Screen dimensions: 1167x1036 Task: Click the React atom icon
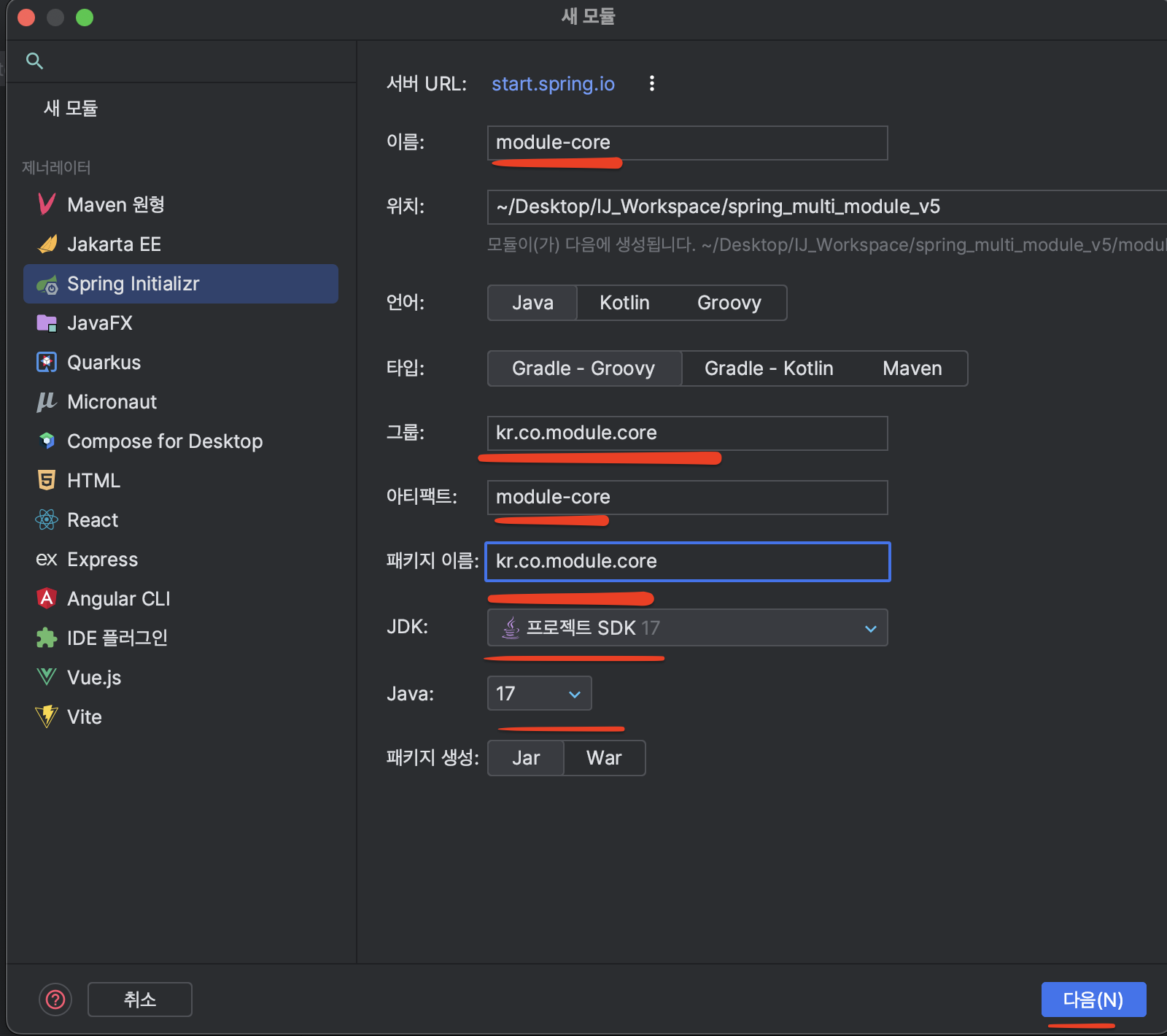tap(47, 519)
